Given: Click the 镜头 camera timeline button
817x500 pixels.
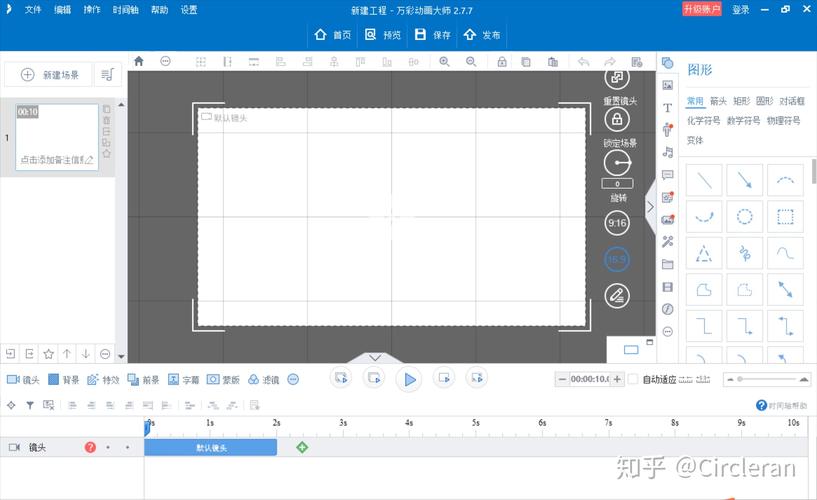Looking at the screenshot, I should click(23, 380).
